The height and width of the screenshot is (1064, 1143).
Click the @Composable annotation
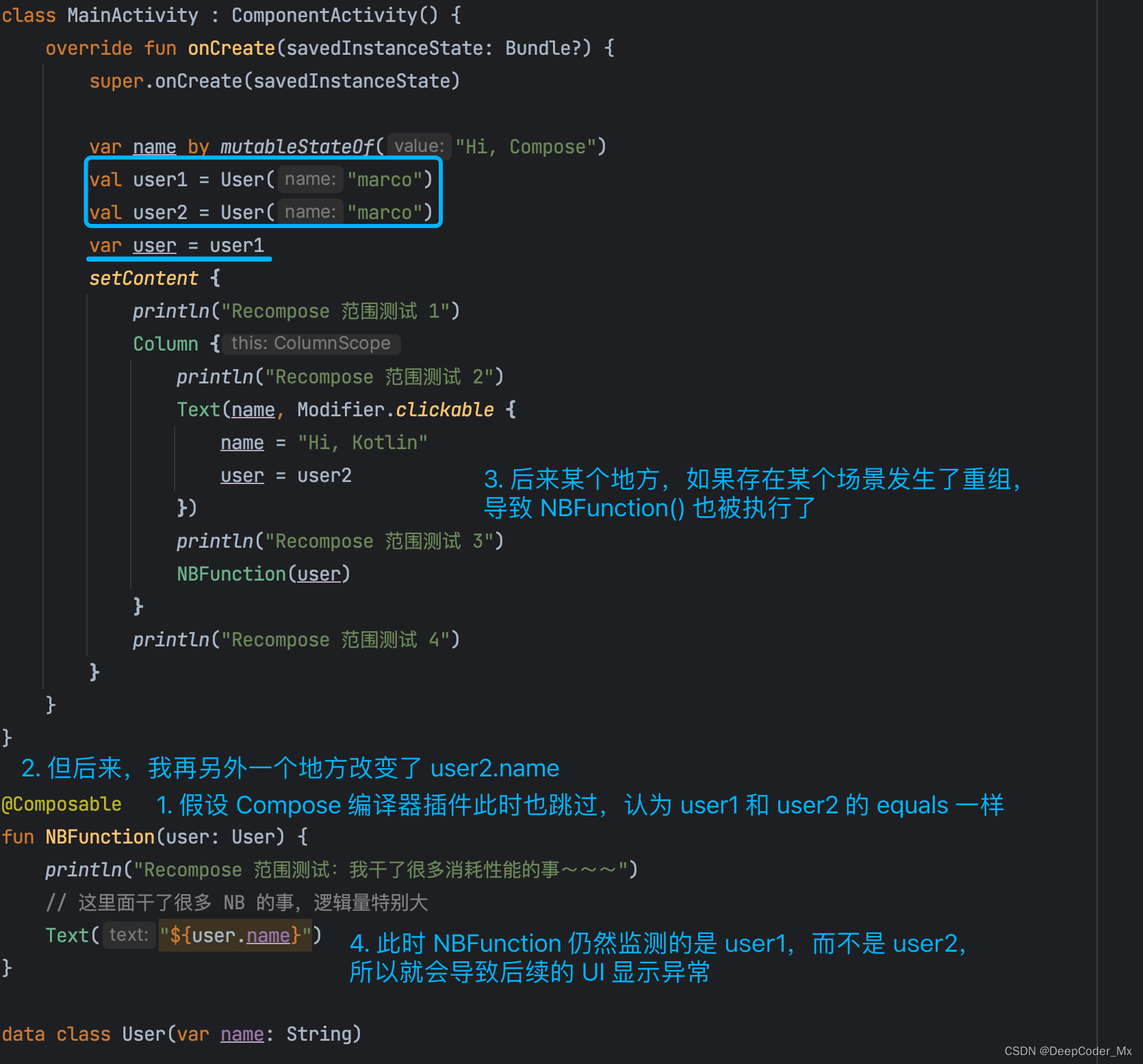[x=62, y=804]
